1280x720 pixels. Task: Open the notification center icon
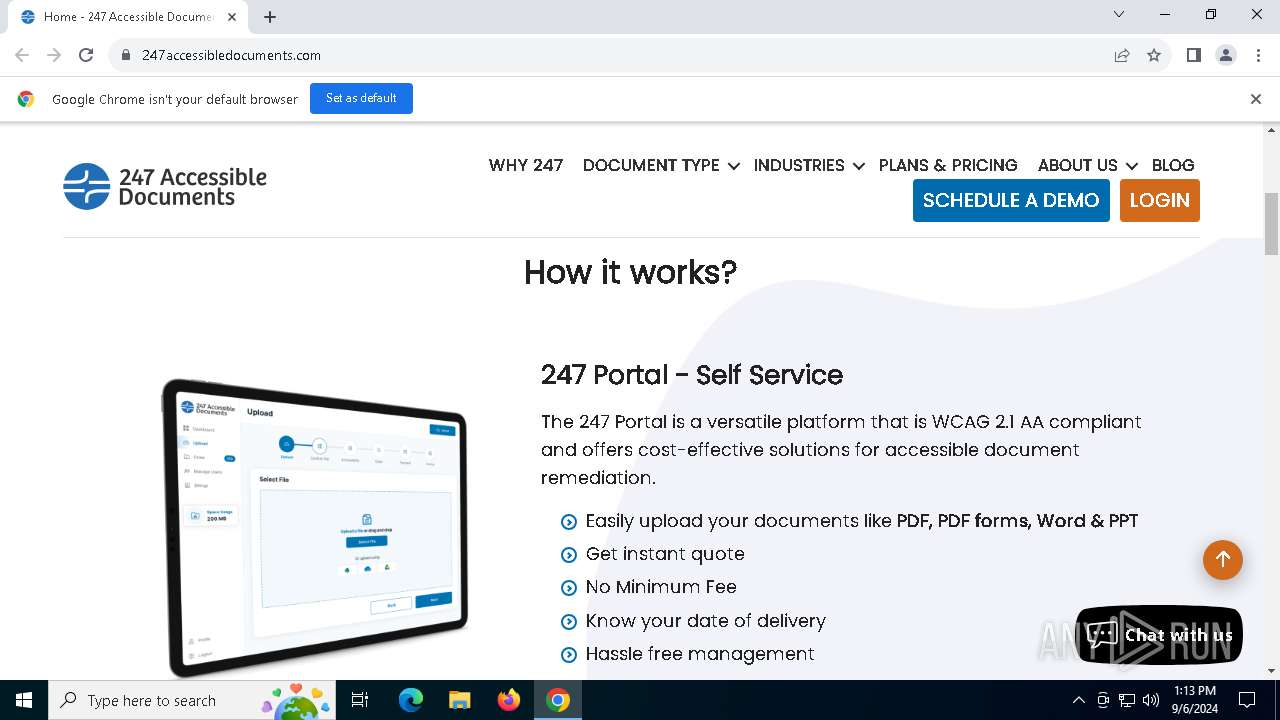pos(1247,700)
